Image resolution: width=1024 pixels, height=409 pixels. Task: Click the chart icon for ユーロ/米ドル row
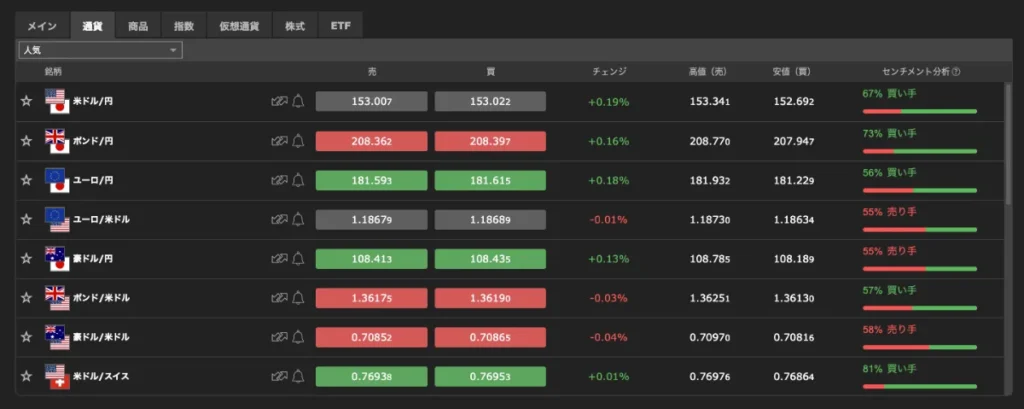[x=279, y=219]
